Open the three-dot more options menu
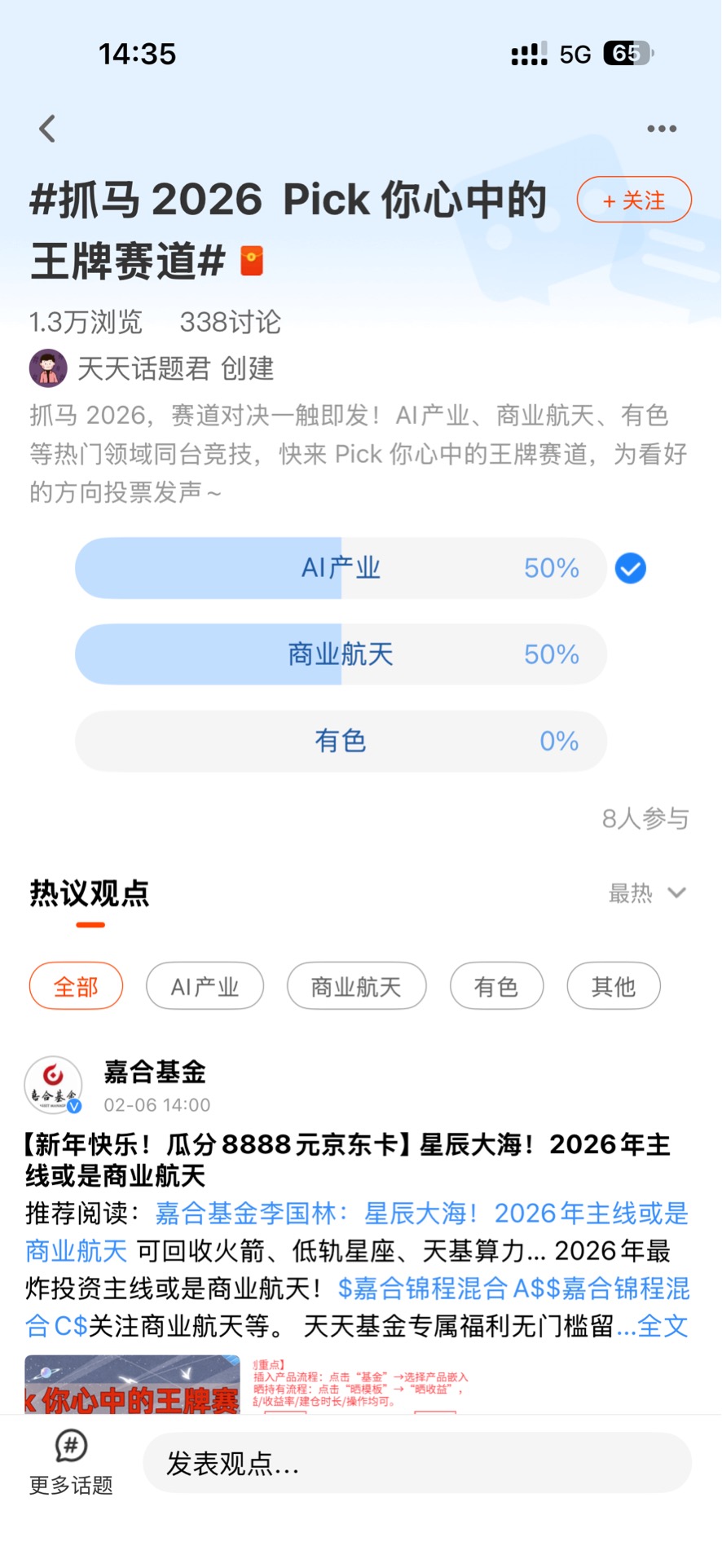722x1568 pixels. pyautogui.click(x=661, y=129)
